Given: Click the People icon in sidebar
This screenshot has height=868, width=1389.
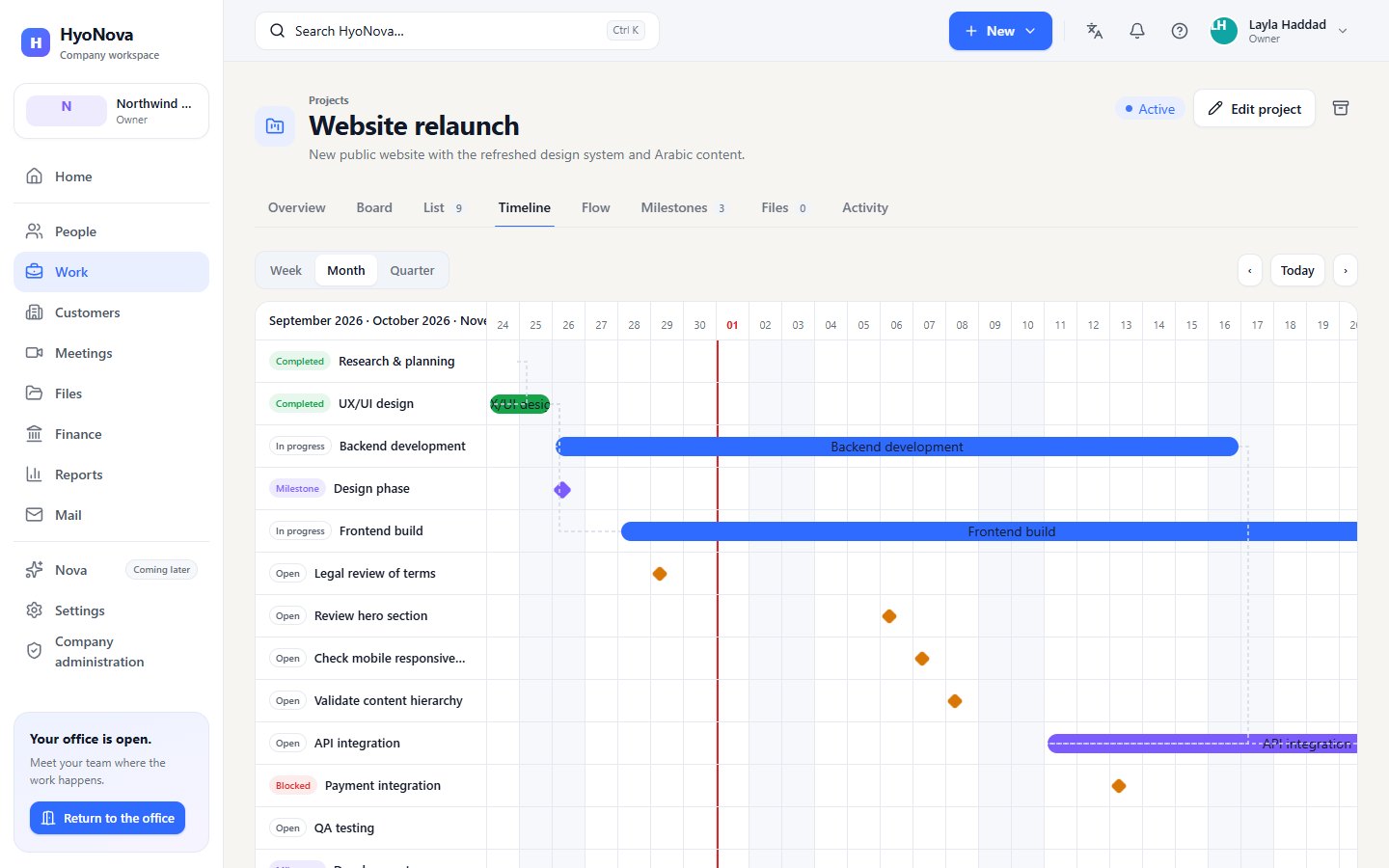Looking at the screenshot, I should point(35,231).
